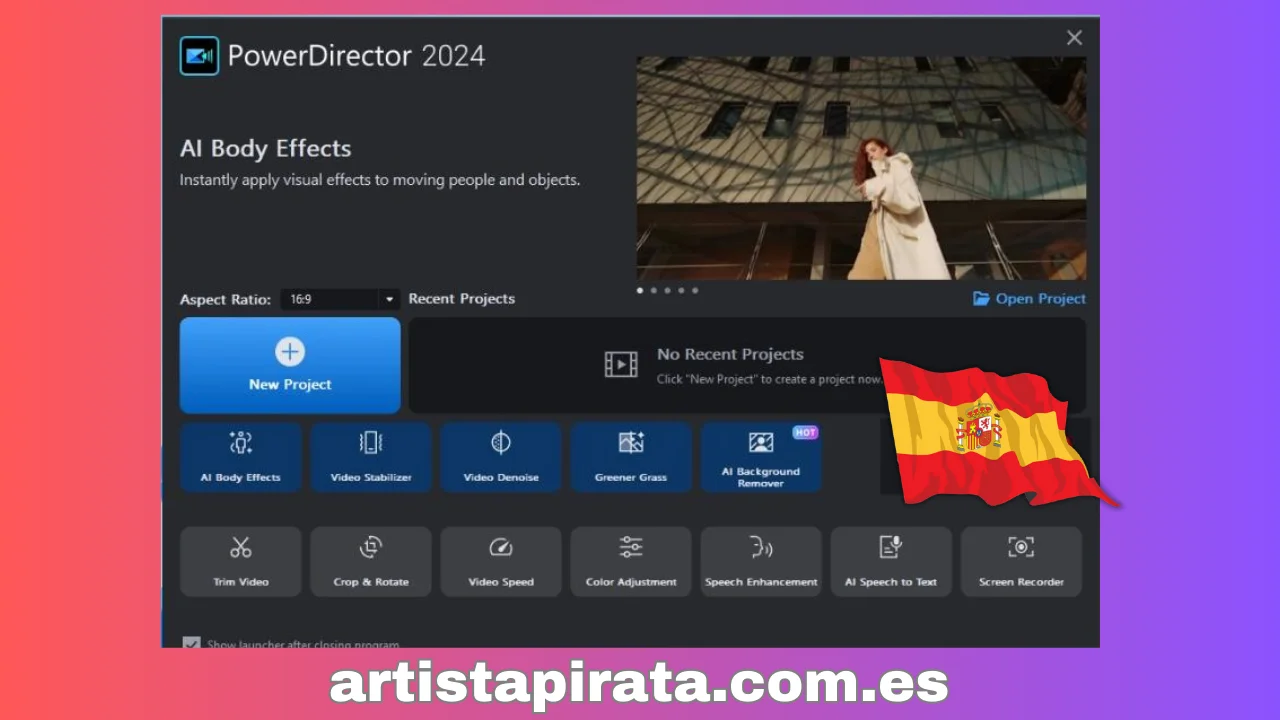Open the Speech Enhancement tool

(x=761, y=562)
